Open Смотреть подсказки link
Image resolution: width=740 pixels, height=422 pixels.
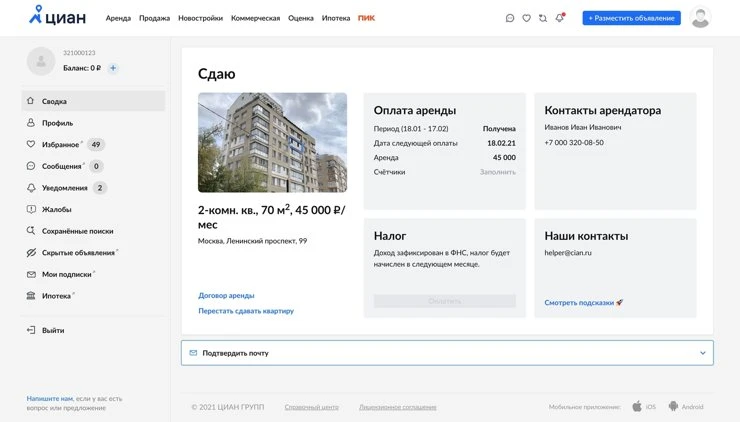[x=583, y=303]
